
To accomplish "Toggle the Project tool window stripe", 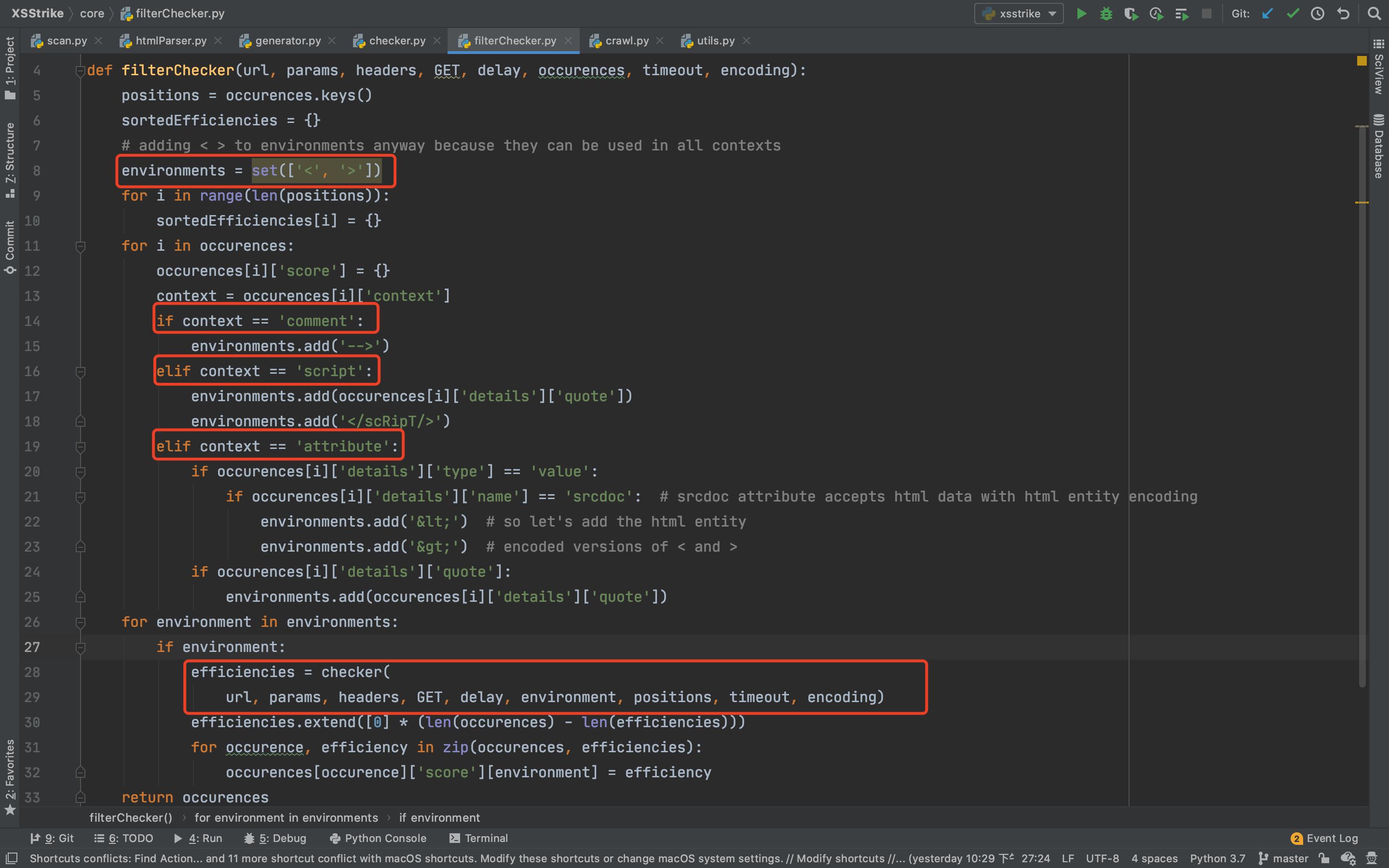I will (x=10, y=68).
